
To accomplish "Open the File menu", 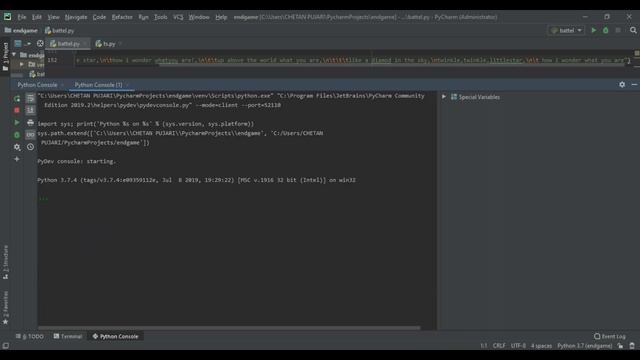I will tap(22, 17).
